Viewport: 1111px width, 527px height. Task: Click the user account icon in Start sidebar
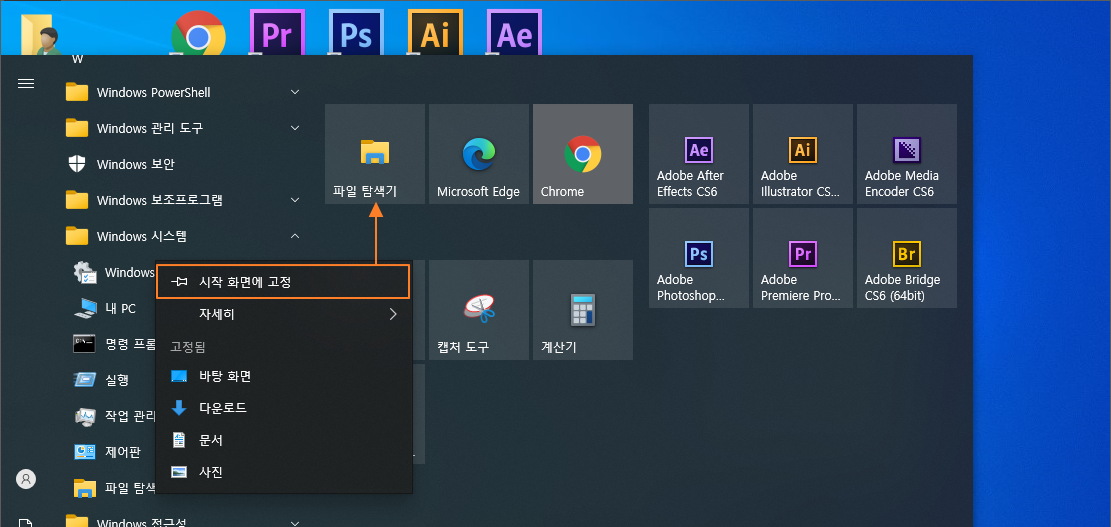tap(26, 479)
